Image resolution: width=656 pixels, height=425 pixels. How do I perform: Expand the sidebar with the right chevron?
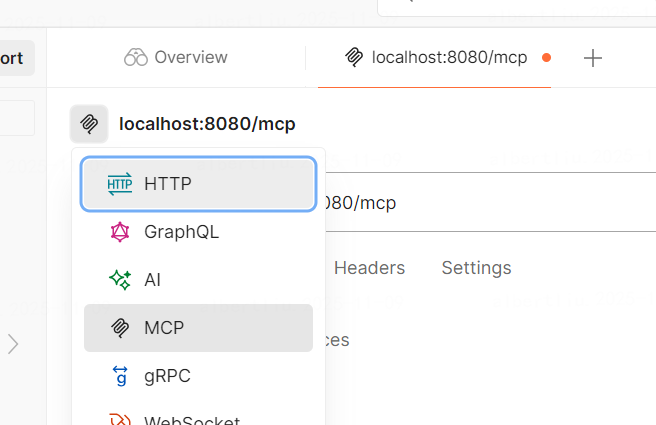pos(13,344)
